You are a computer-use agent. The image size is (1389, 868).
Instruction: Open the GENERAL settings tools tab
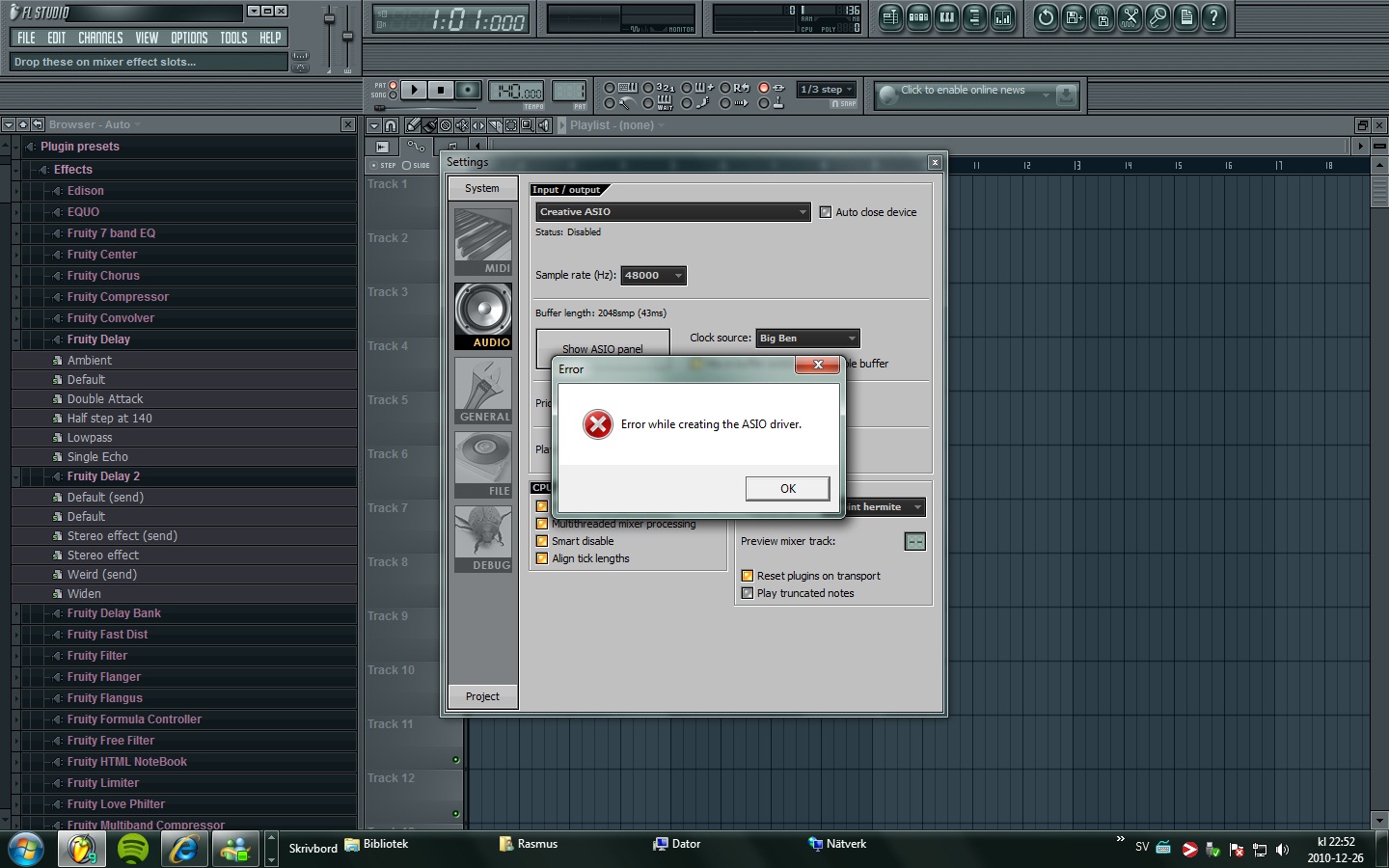tap(483, 391)
